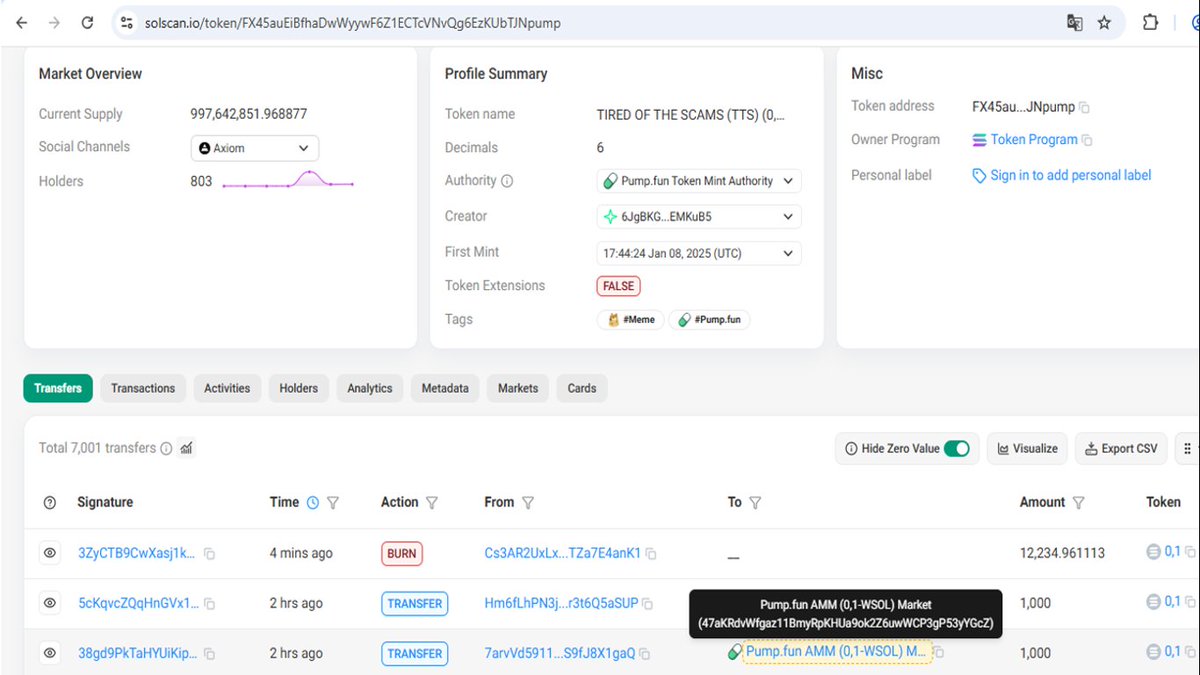
Task: Open transaction 5cKqvcZQqHnGVx1 signature link
Action: click(x=137, y=603)
